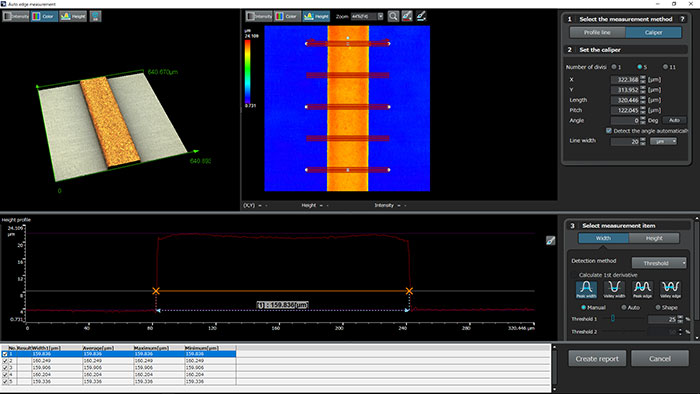Select Height view in 3D panel
700x394 pixels.
click(x=73, y=17)
